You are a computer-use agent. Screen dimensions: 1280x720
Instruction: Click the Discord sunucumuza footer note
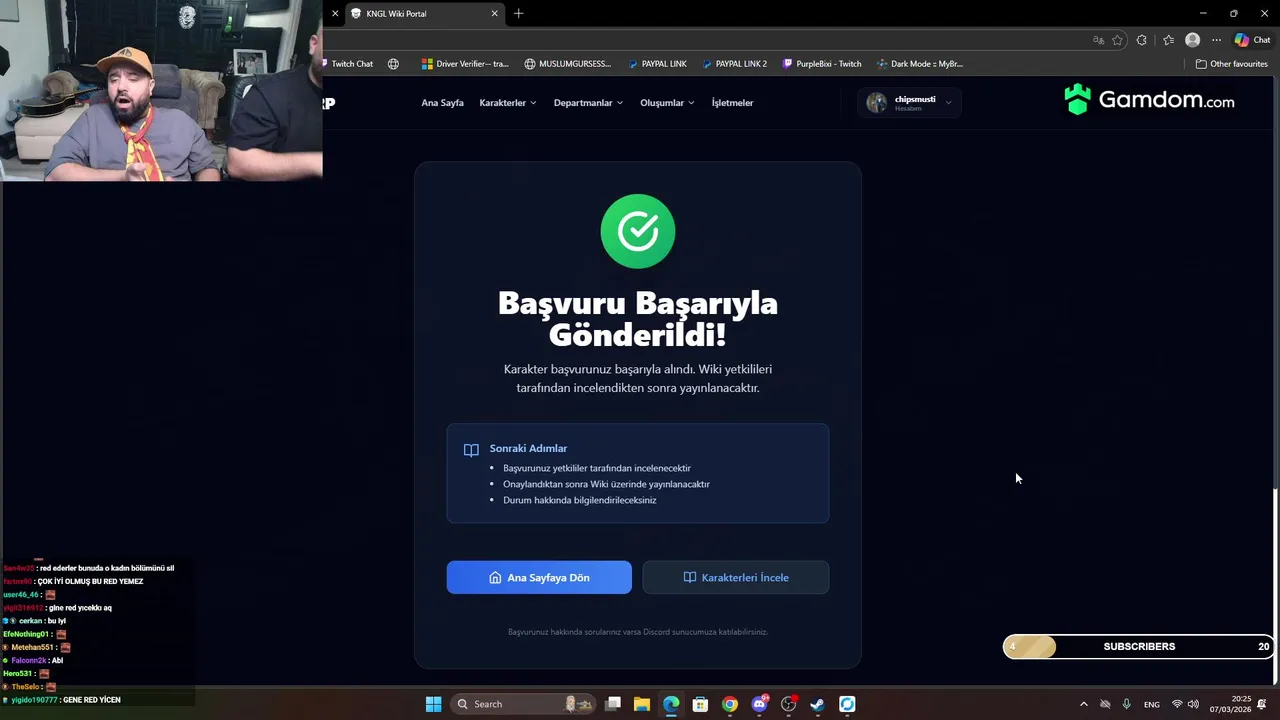(638, 632)
